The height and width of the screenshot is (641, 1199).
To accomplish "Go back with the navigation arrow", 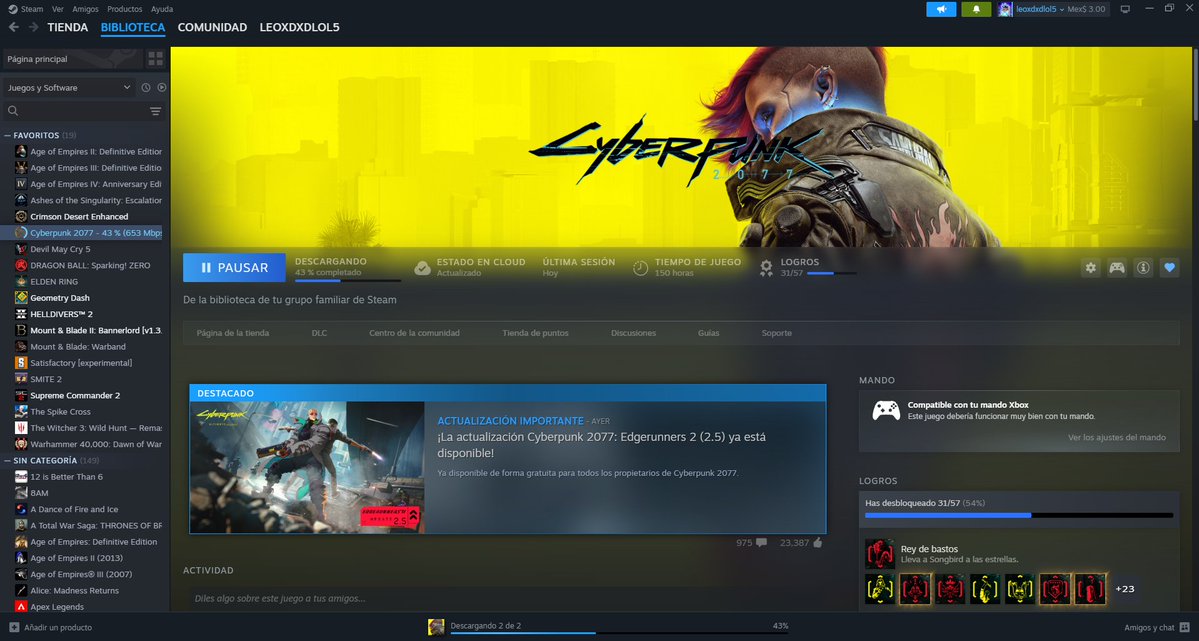I will pos(14,27).
